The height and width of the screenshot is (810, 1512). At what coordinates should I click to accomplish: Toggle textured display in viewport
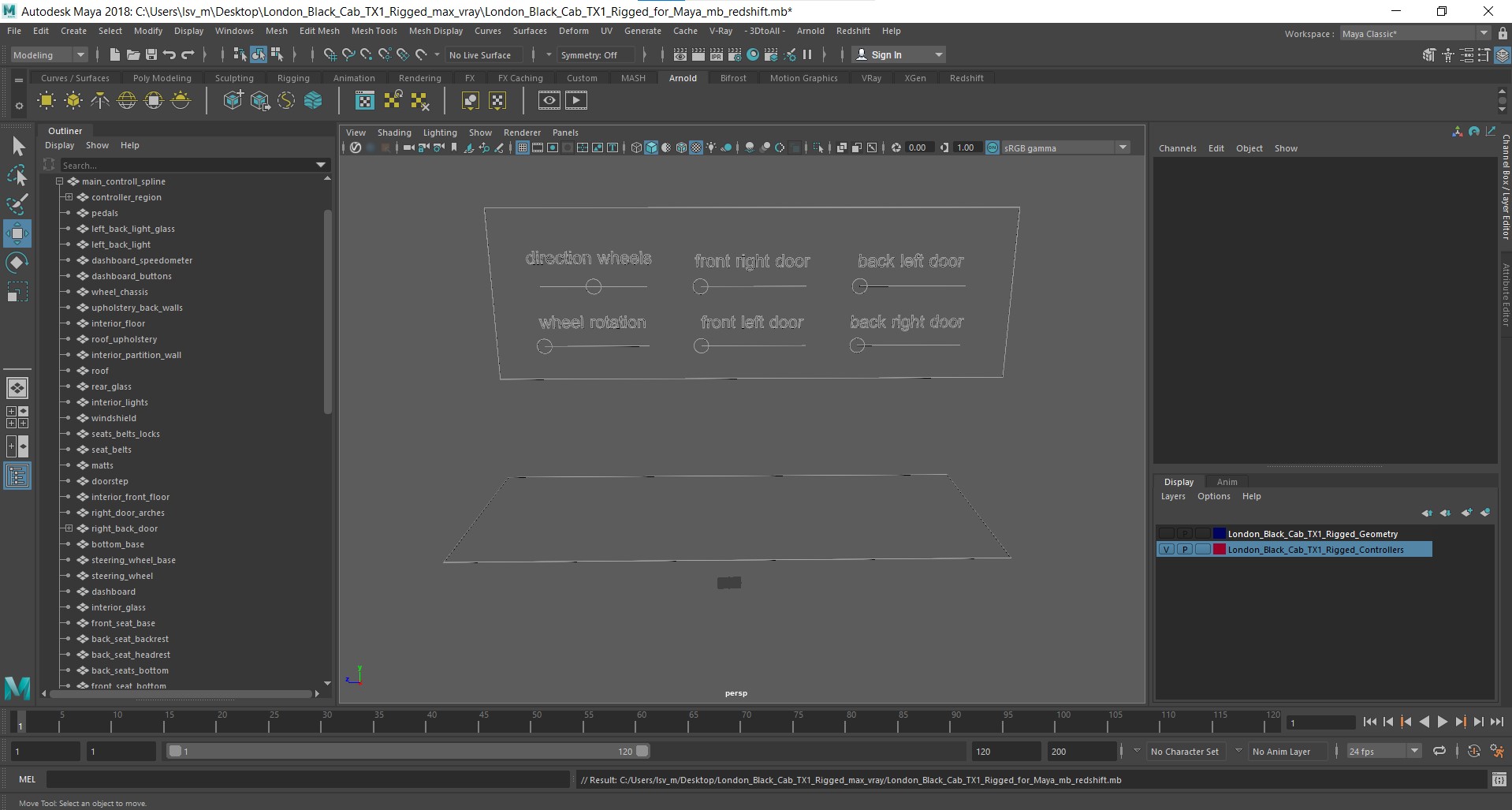696,147
